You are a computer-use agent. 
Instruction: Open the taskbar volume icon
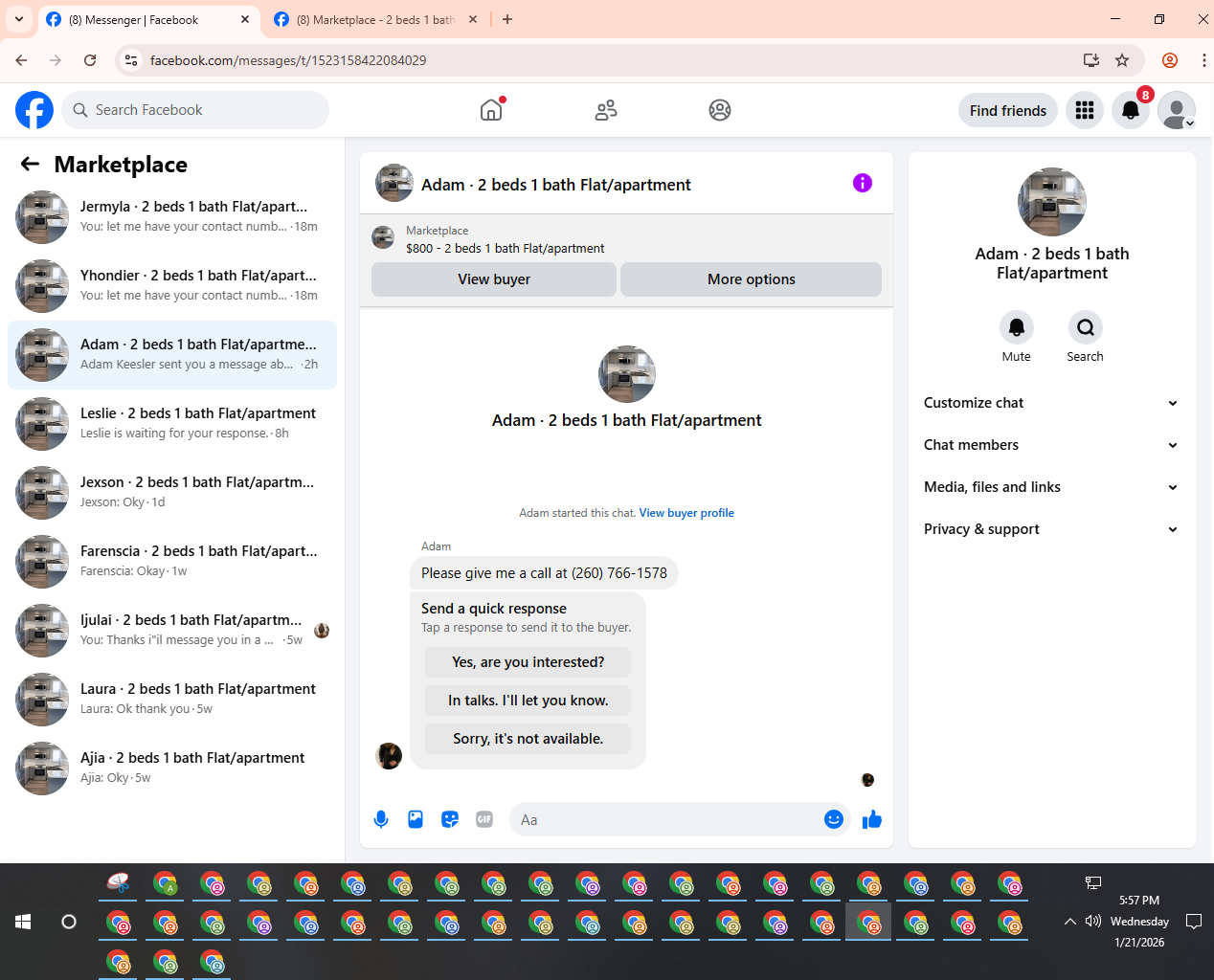click(x=1093, y=921)
